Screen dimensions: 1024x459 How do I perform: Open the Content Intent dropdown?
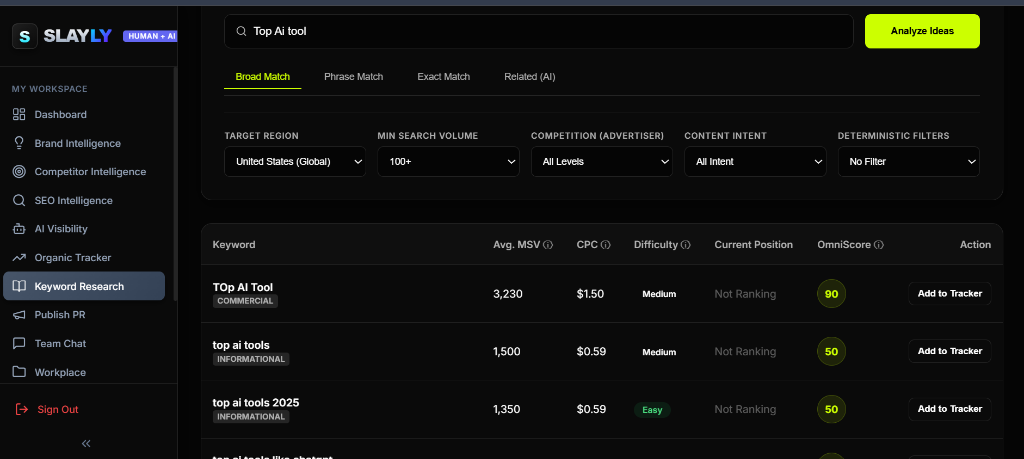click(755, 161)
